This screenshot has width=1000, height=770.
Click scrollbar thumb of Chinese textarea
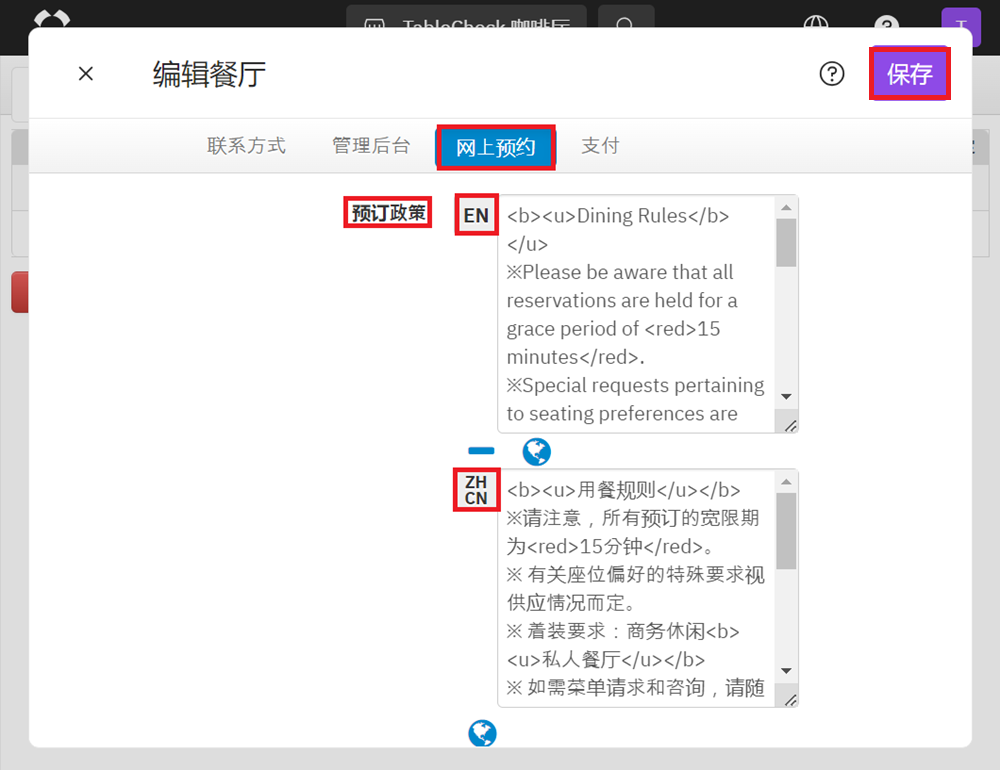786,531
